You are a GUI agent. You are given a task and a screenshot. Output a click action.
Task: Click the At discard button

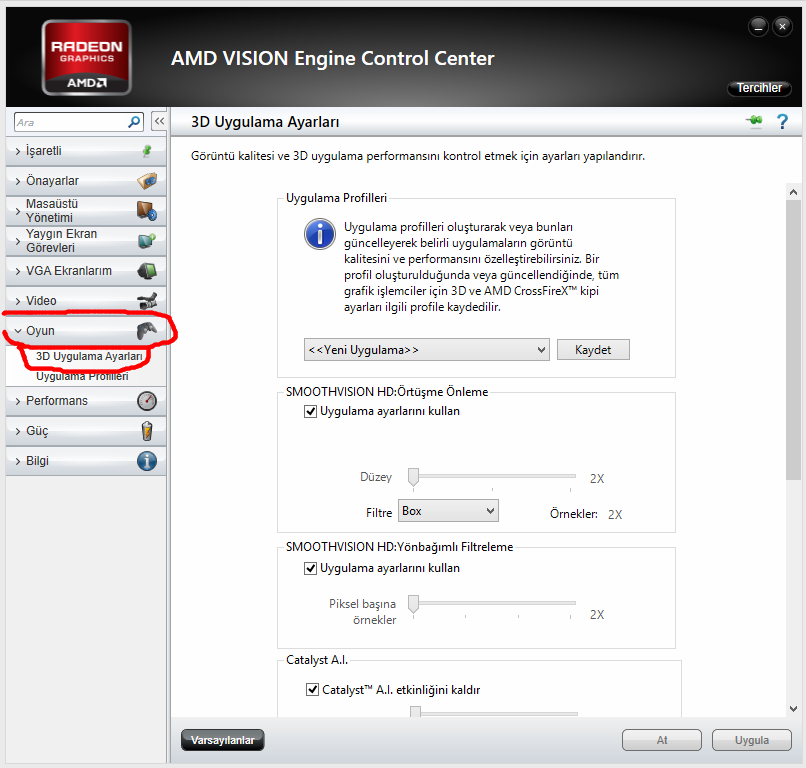[662, 740]
